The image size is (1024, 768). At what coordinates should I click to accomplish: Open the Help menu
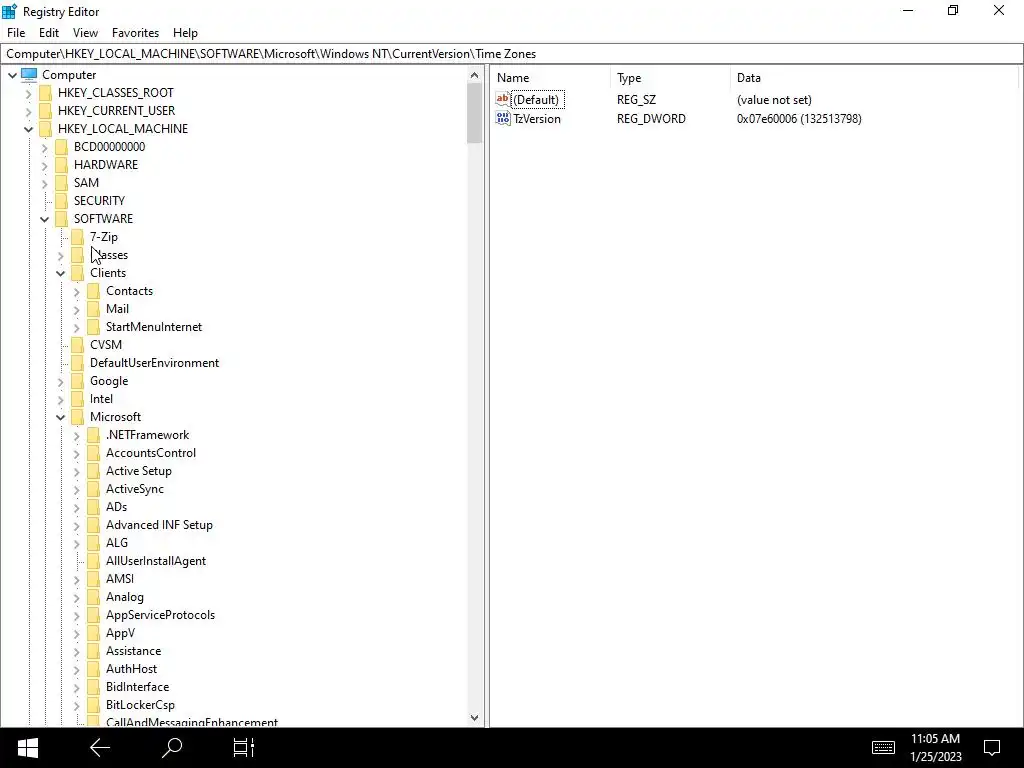185,33
